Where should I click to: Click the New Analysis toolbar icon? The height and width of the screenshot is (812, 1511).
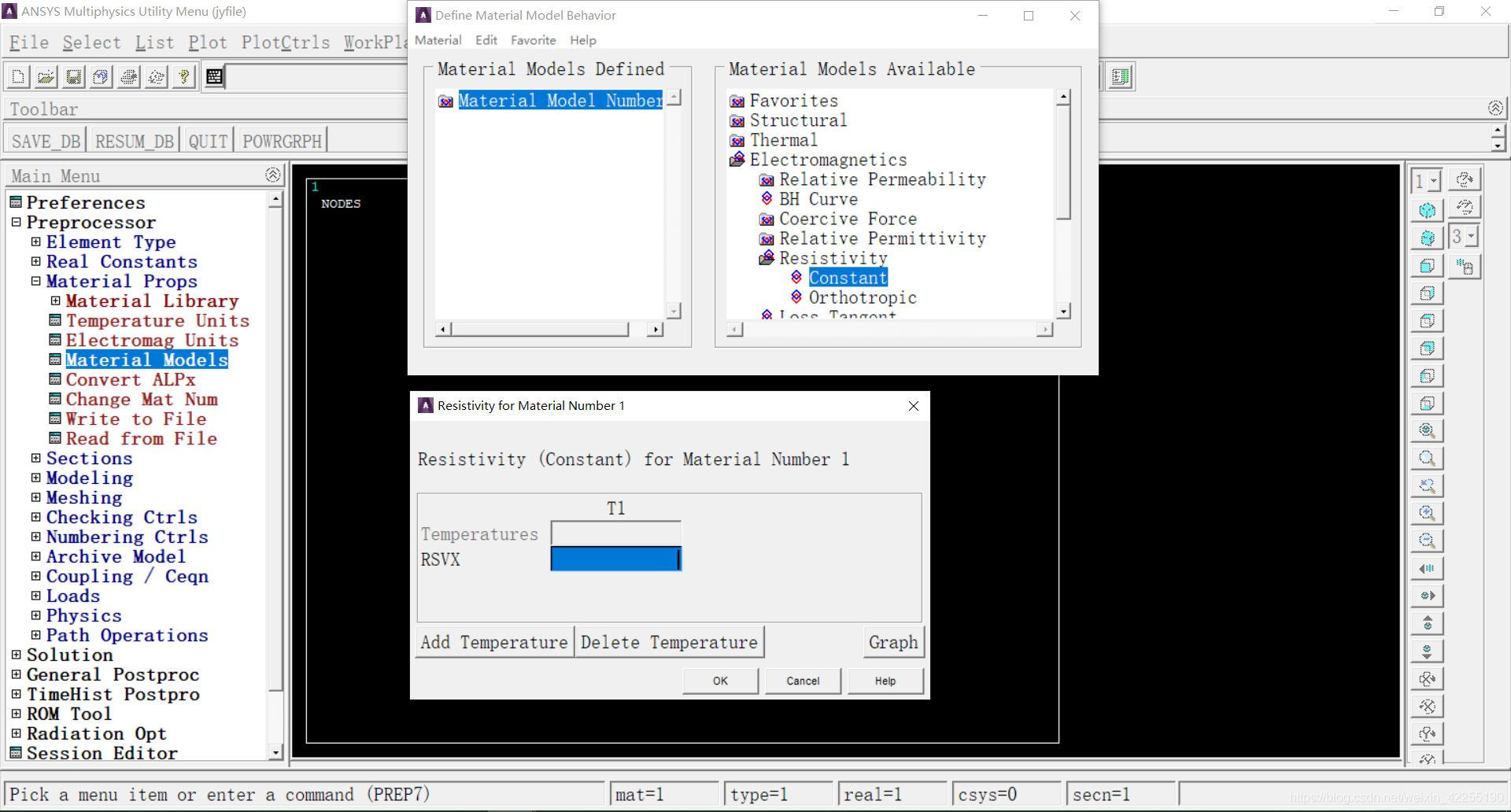18,76
